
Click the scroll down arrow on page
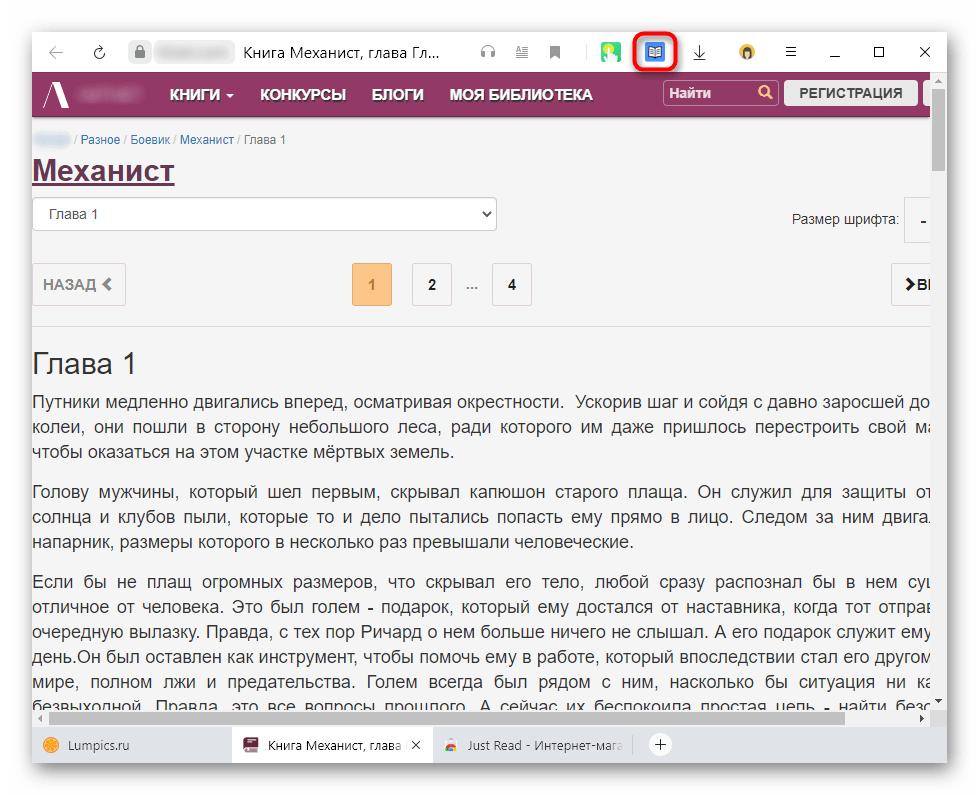click(938, 701)
